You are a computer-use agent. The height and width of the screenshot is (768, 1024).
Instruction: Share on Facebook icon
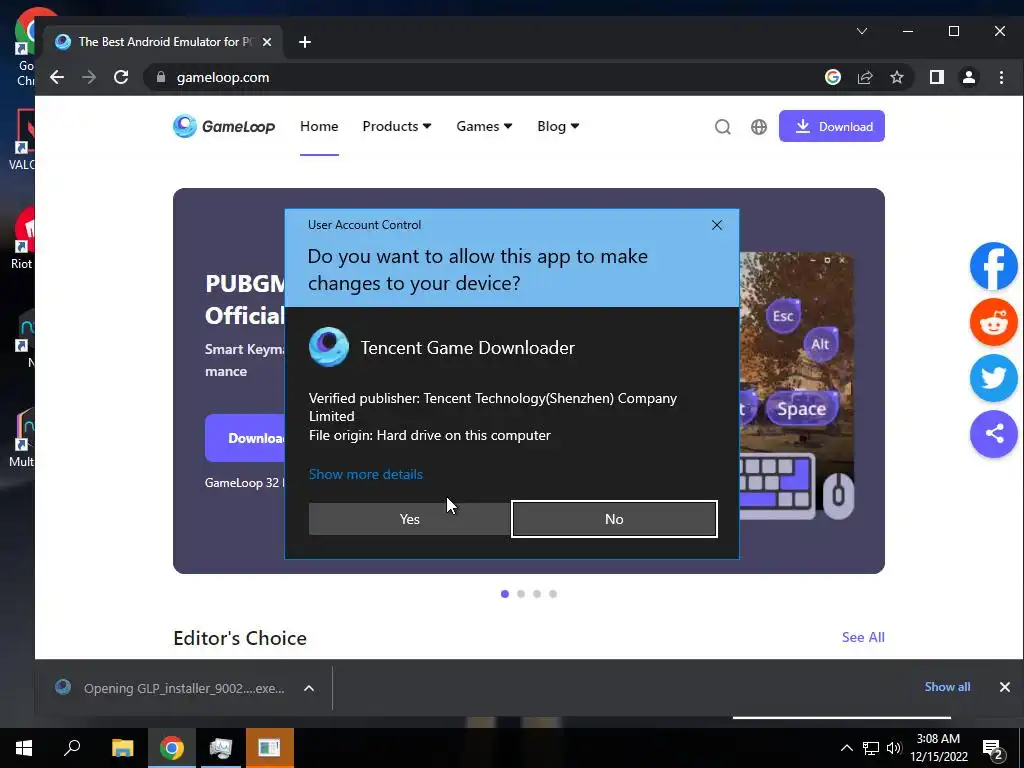coord(994,266)
